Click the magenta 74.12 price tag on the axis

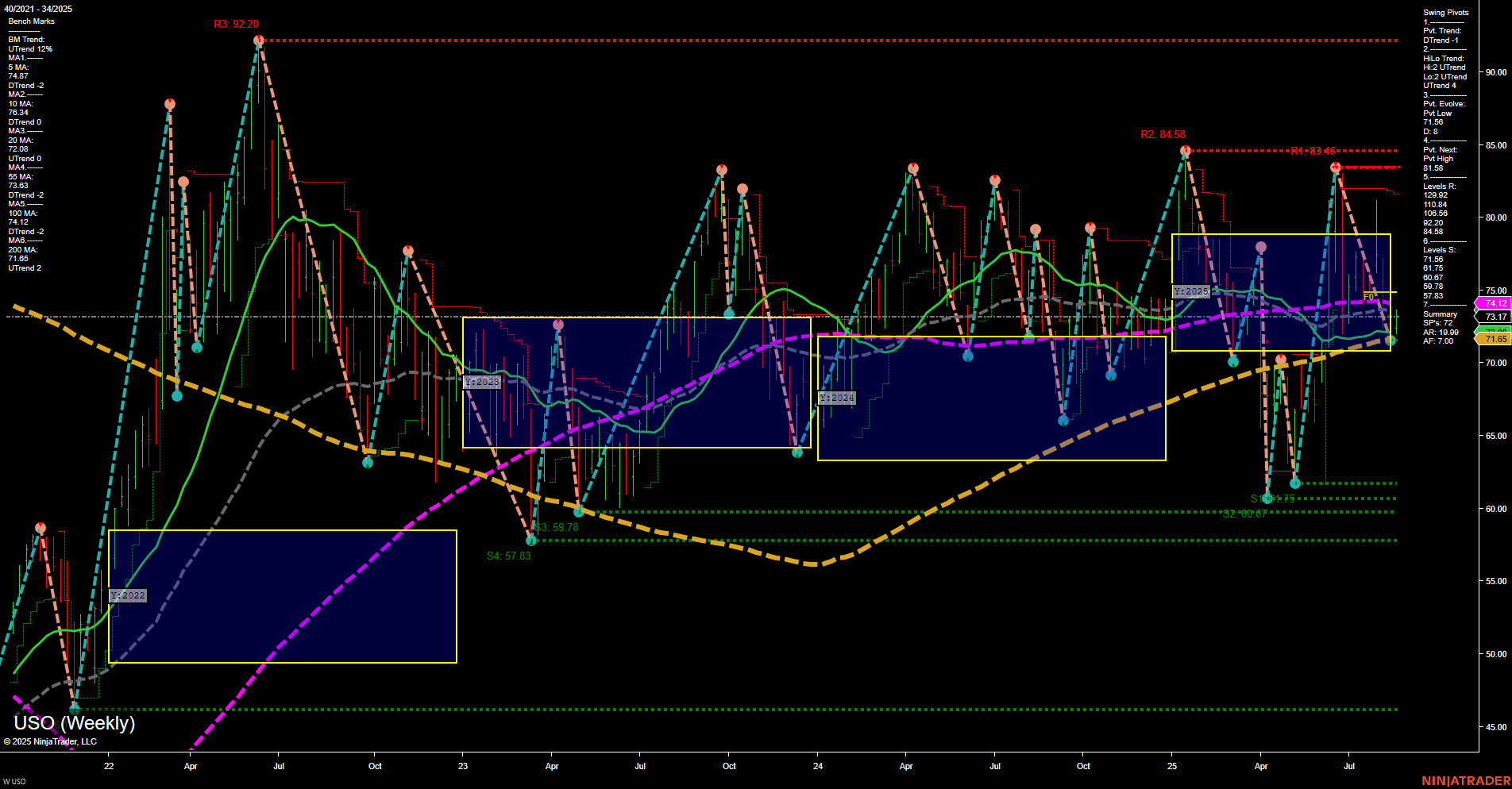click(1493, 303)
